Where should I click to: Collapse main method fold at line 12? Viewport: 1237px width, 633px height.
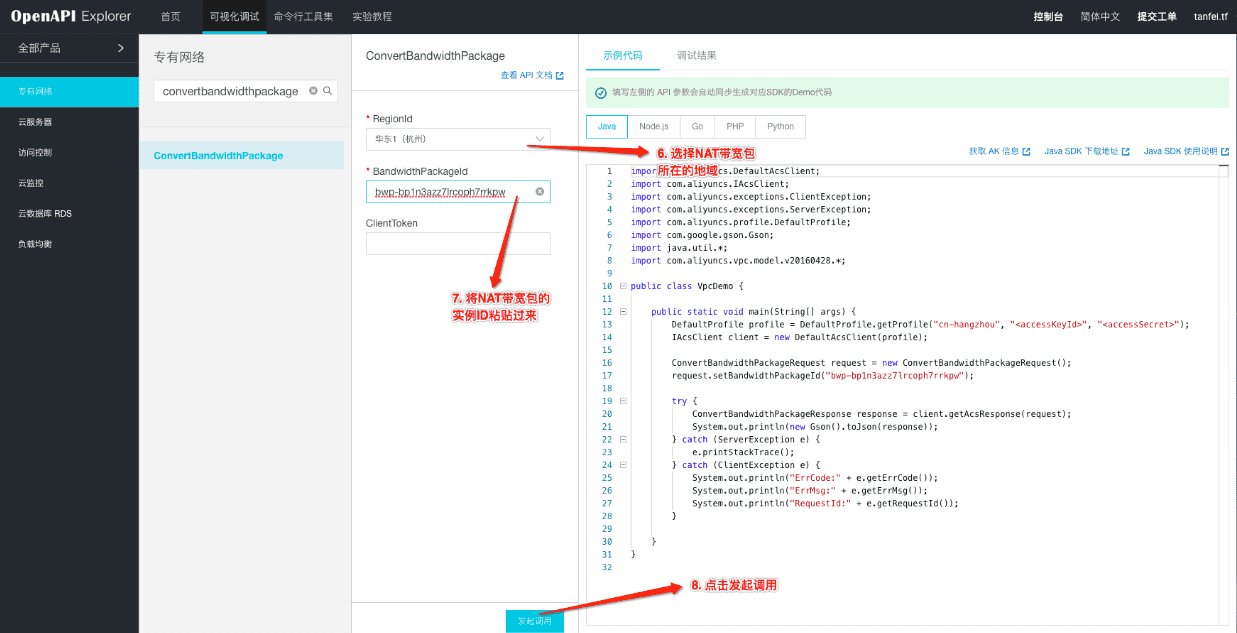(x=623, y=312)
